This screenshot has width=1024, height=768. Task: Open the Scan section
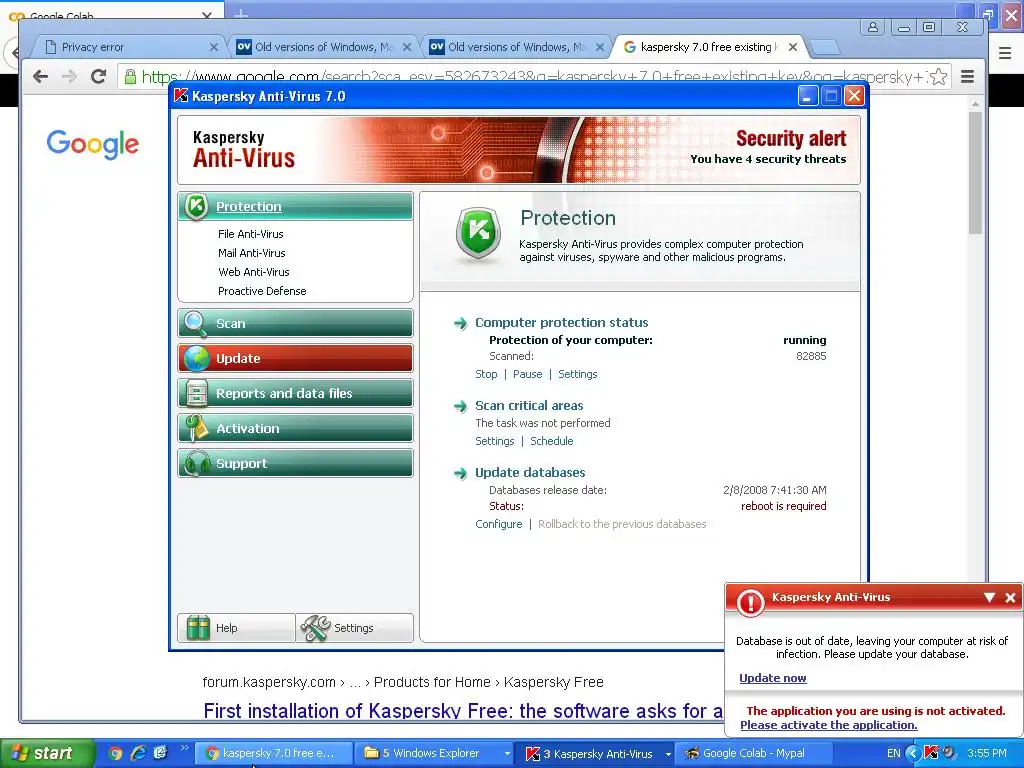point(295,323)
